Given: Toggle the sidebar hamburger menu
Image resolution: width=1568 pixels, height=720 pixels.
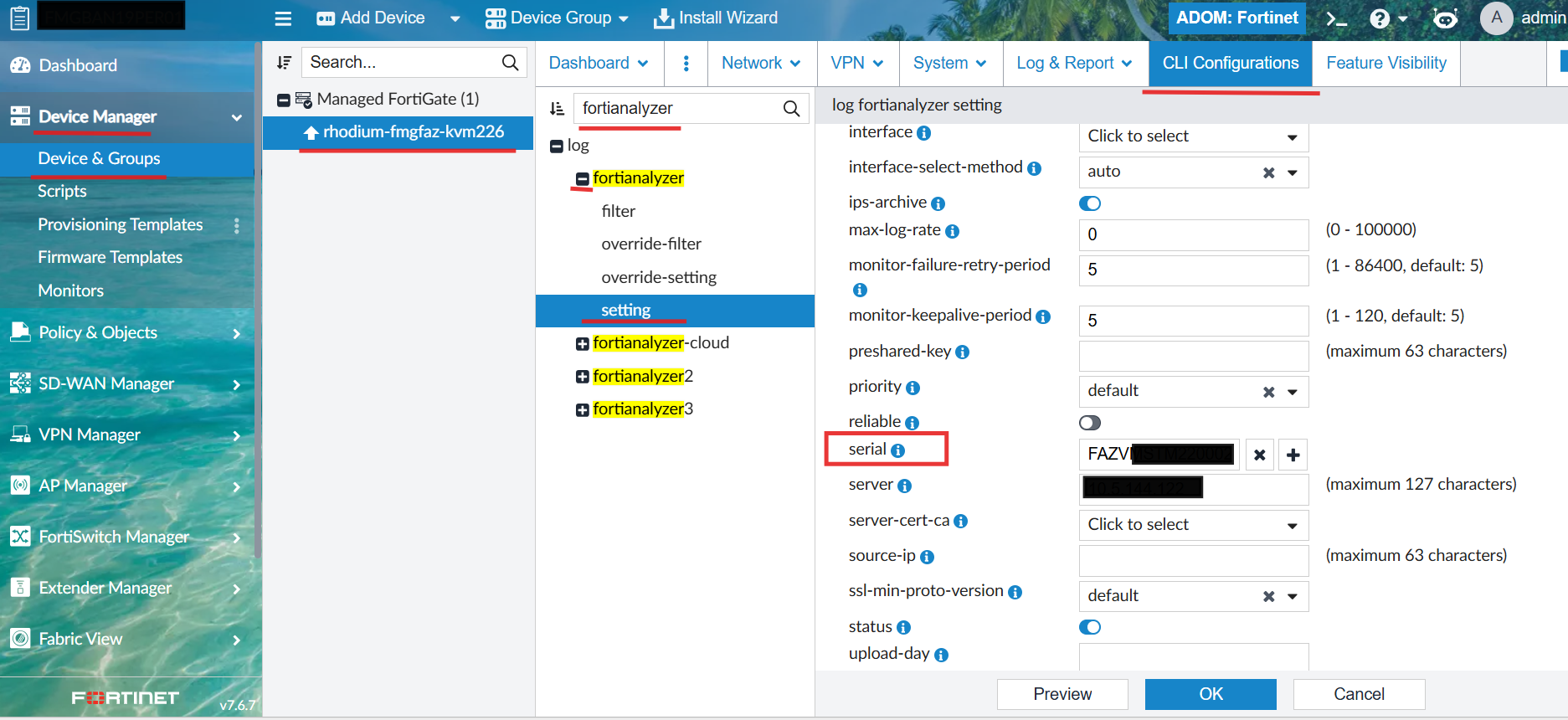Looking at the screenshot, I should [x=283, y=18].
